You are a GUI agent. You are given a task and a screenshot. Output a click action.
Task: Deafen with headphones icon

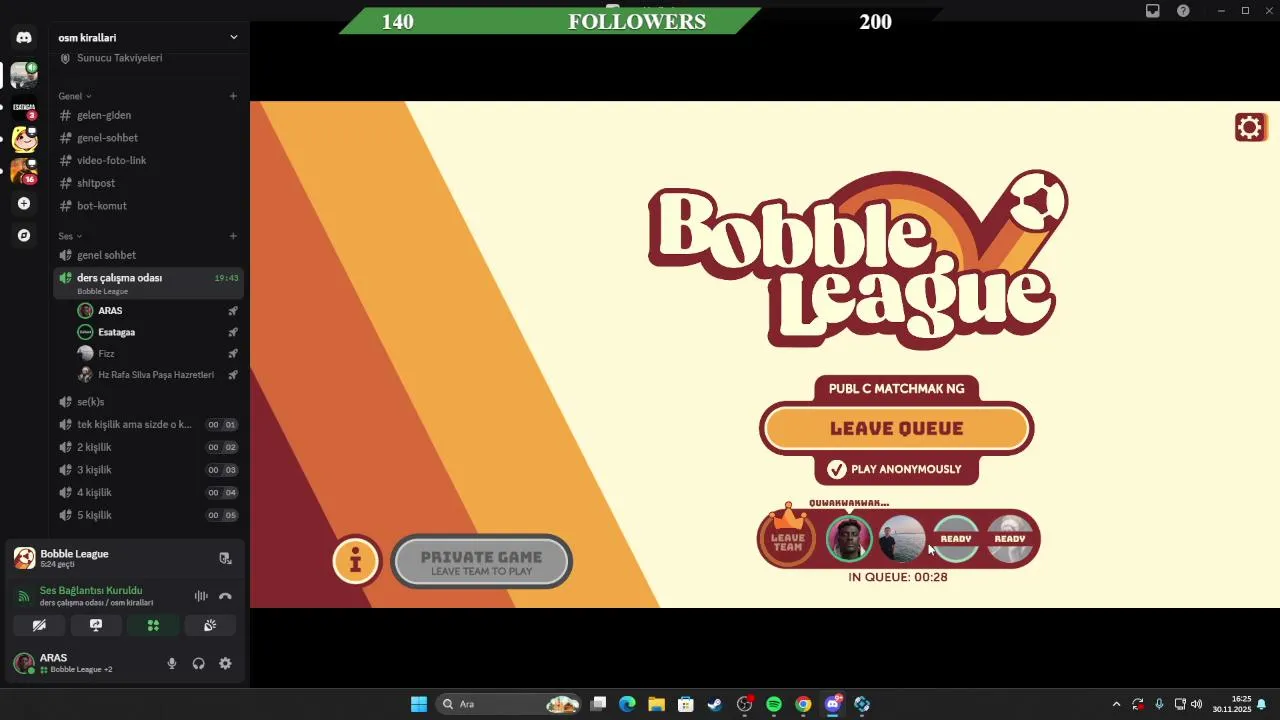click(198, 663)
